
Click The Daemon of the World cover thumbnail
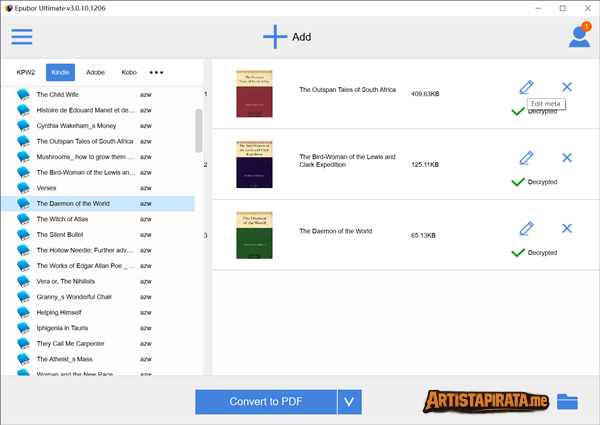(x=254, y=235)
